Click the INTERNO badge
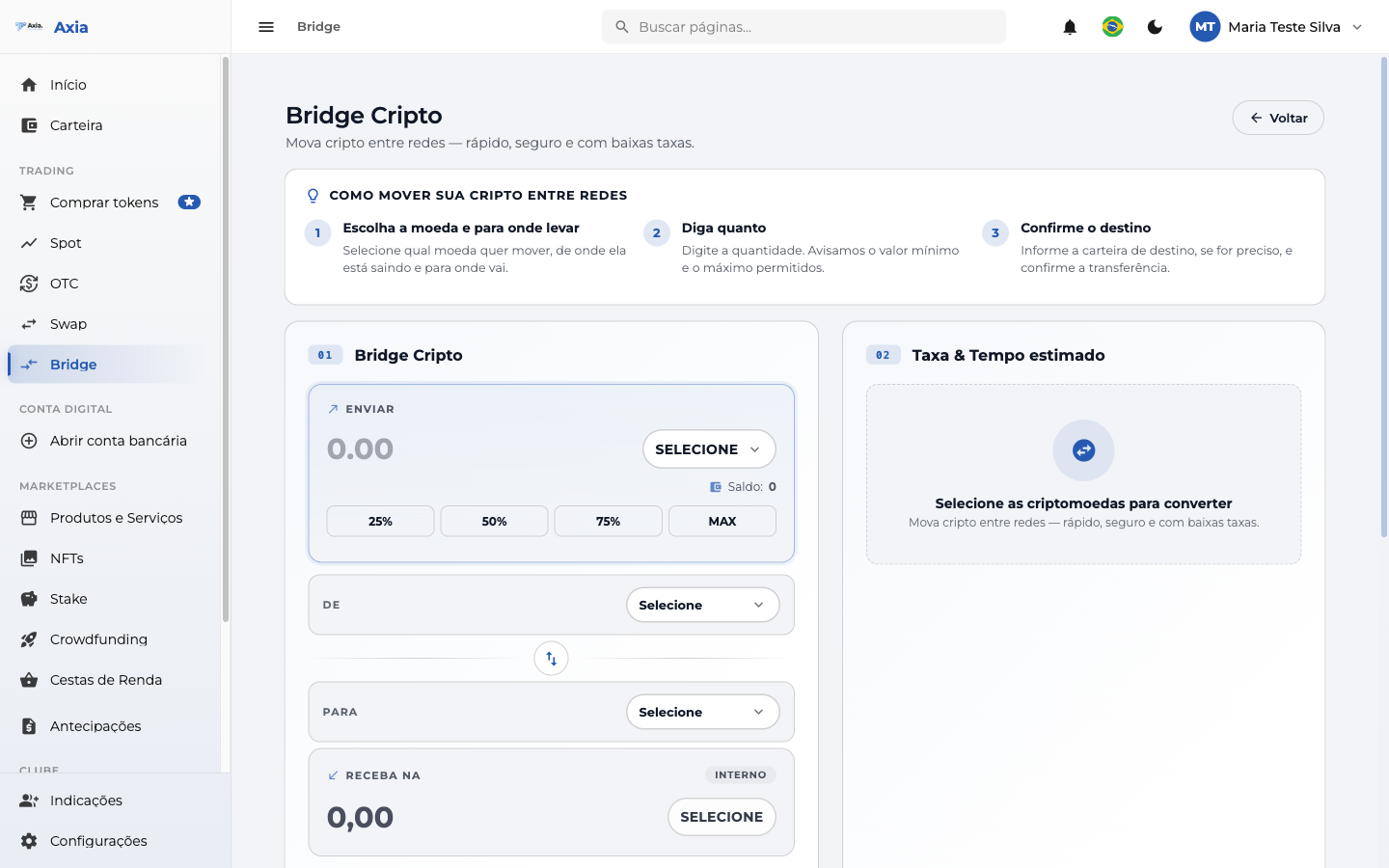 741,774
